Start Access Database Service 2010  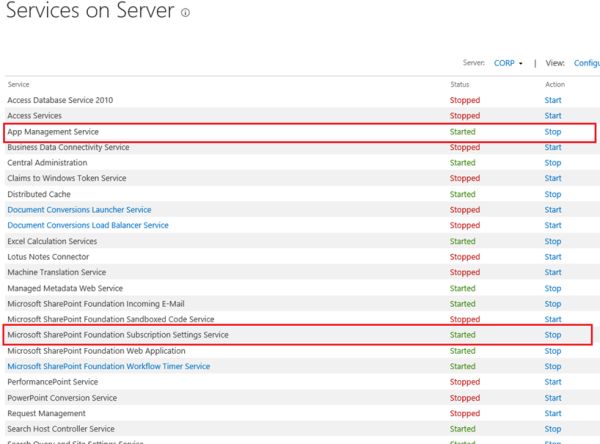point(553,100)
